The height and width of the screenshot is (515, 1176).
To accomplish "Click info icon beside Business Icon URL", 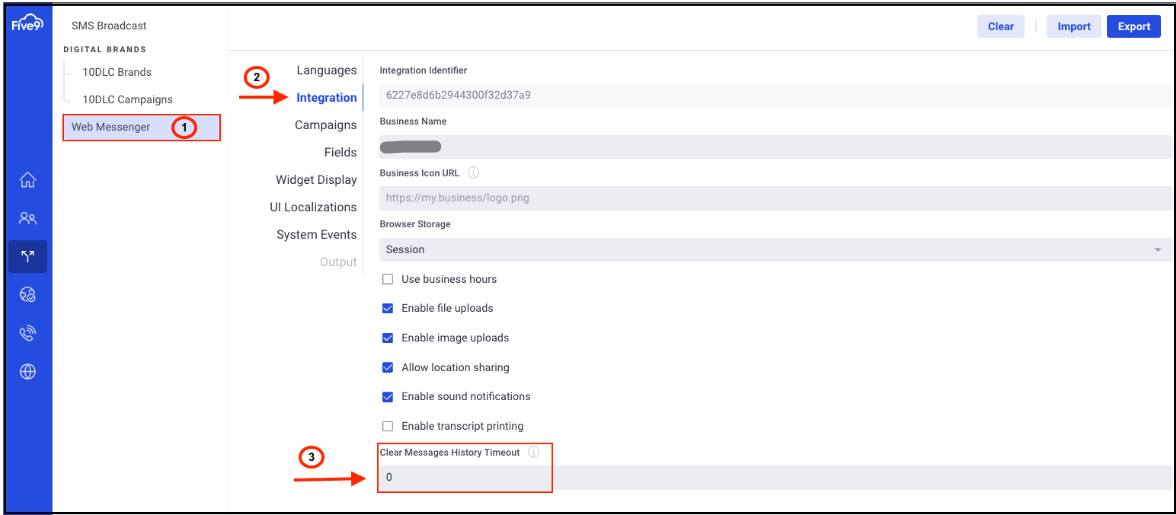I will [473, 172].
